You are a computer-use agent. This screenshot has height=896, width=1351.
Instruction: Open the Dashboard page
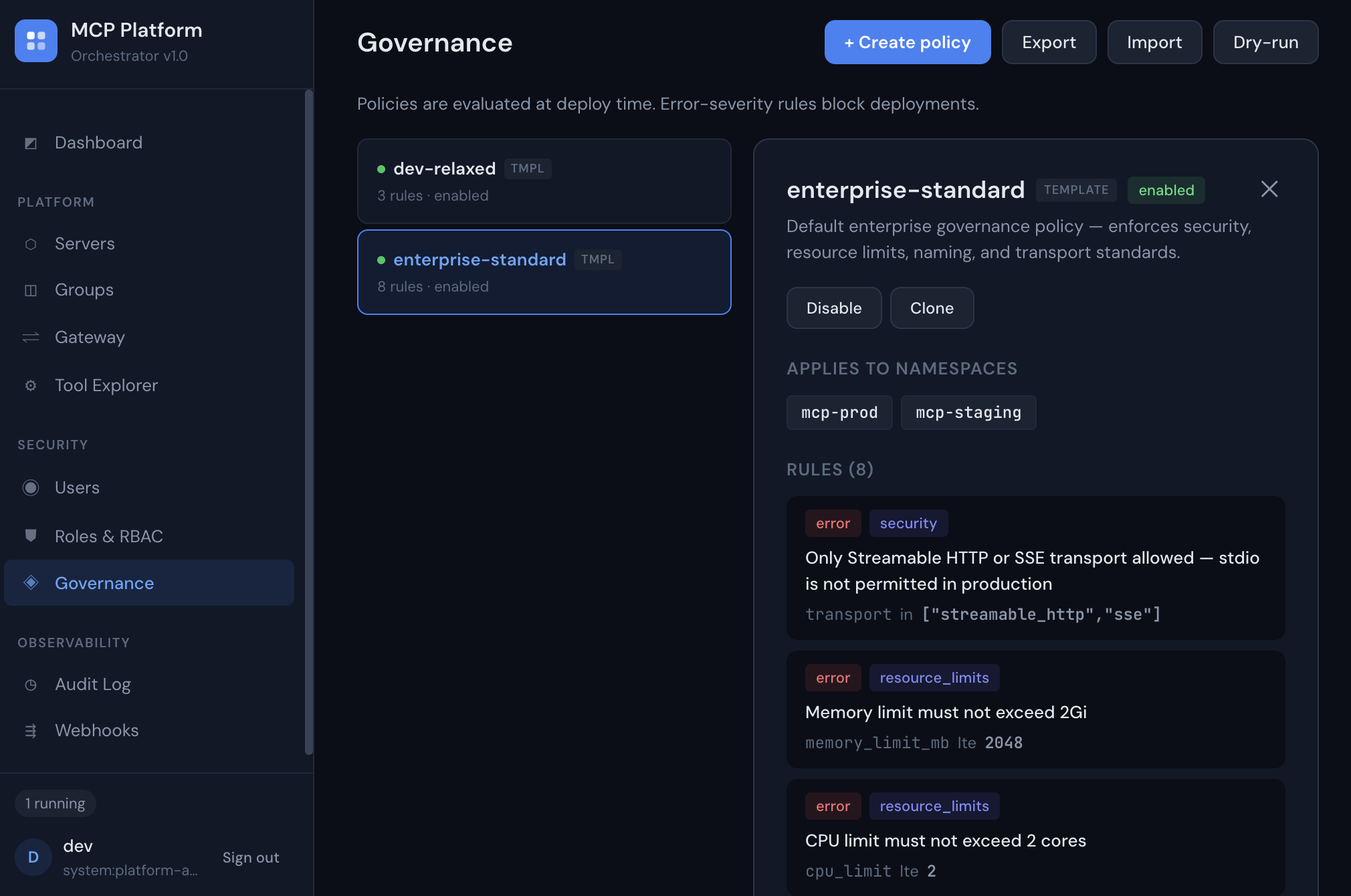(x=149, y=142)
